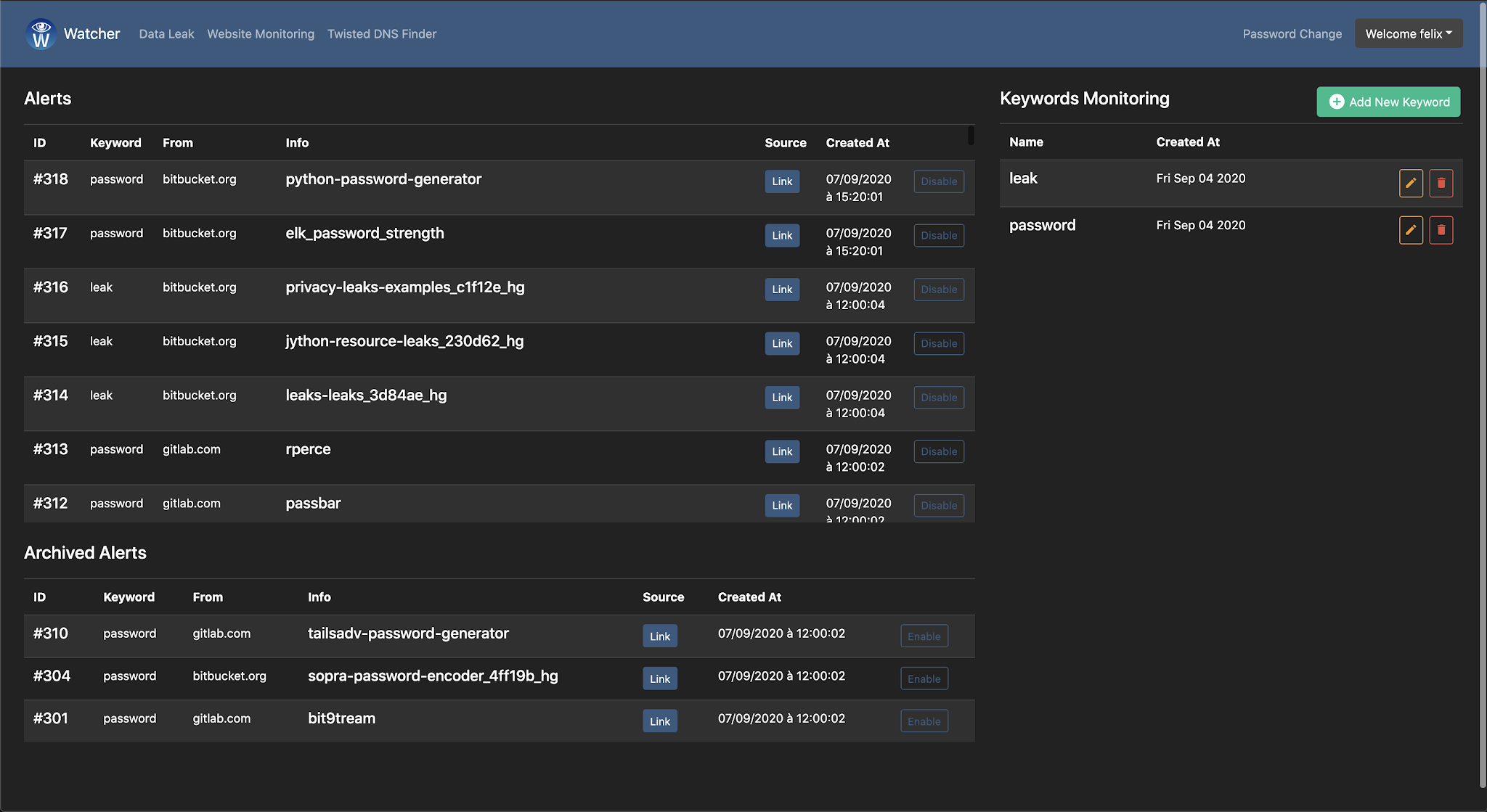Click the page vertical scrollbar
The image size is (1487, 812).
tap(1482, 392)
